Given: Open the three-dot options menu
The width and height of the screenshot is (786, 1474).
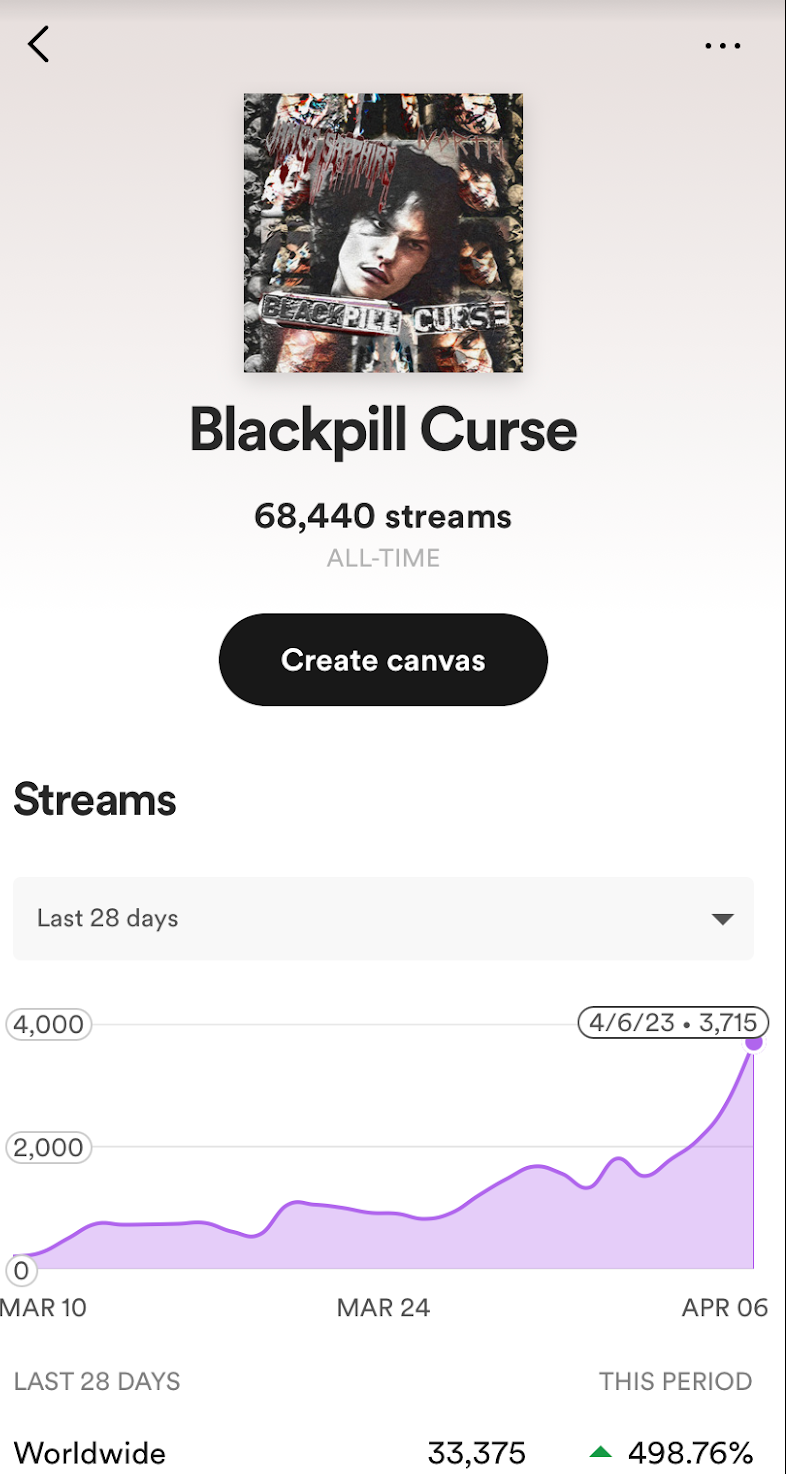Looking at the screenshot, I should [x=722, y=44].
